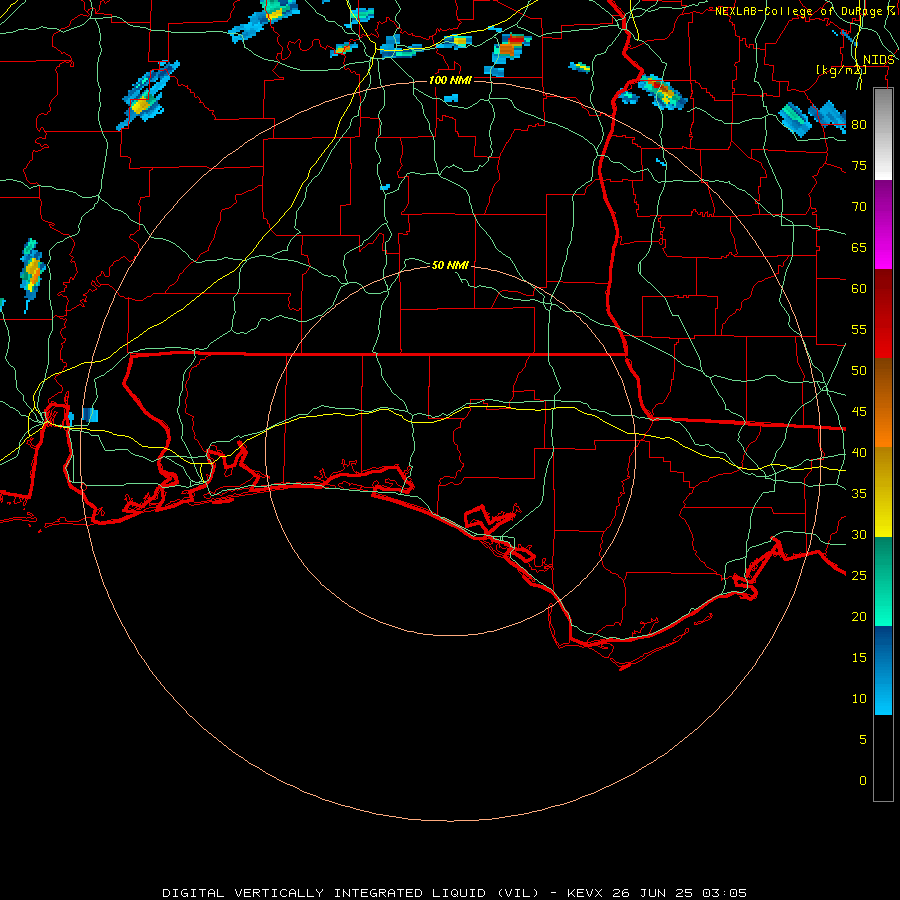
Task: Click the 50 NMI range ring label
Action: [x=450, y=265]
